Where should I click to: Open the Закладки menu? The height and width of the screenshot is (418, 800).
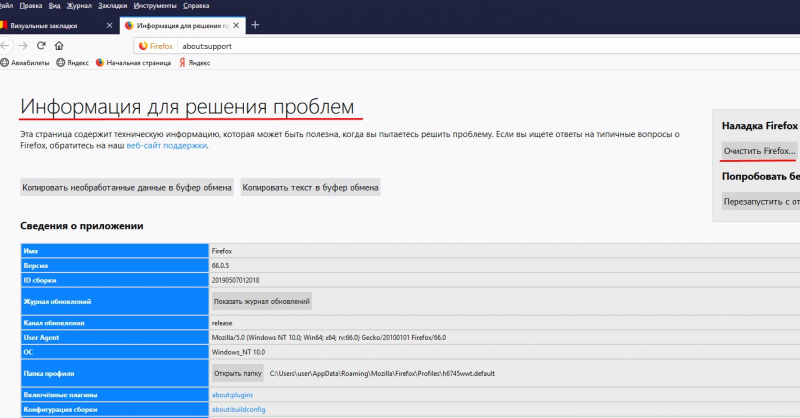pos(112,6)
